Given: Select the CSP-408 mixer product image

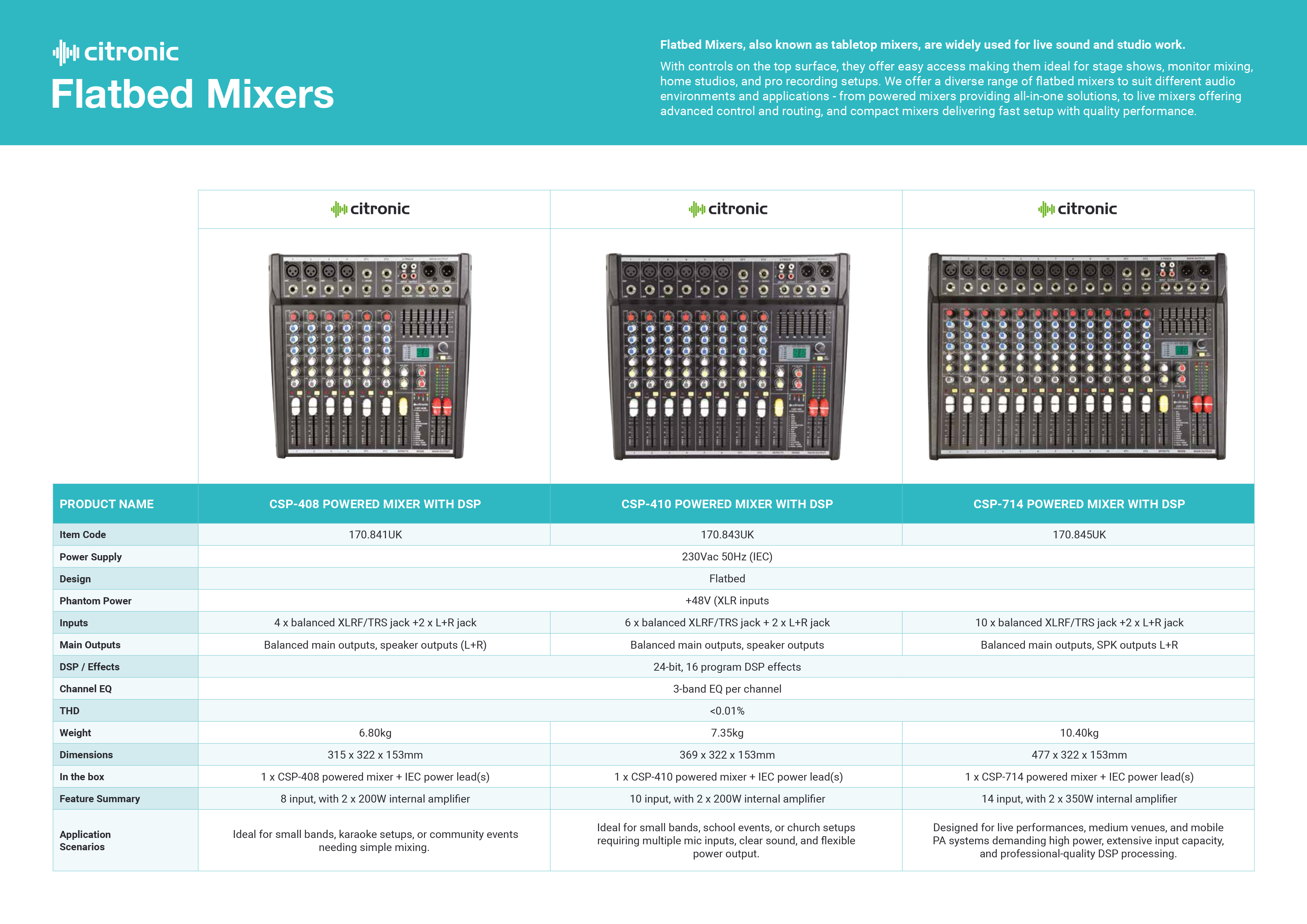Looking at the screenshot, I should click(x=371, y=356).
